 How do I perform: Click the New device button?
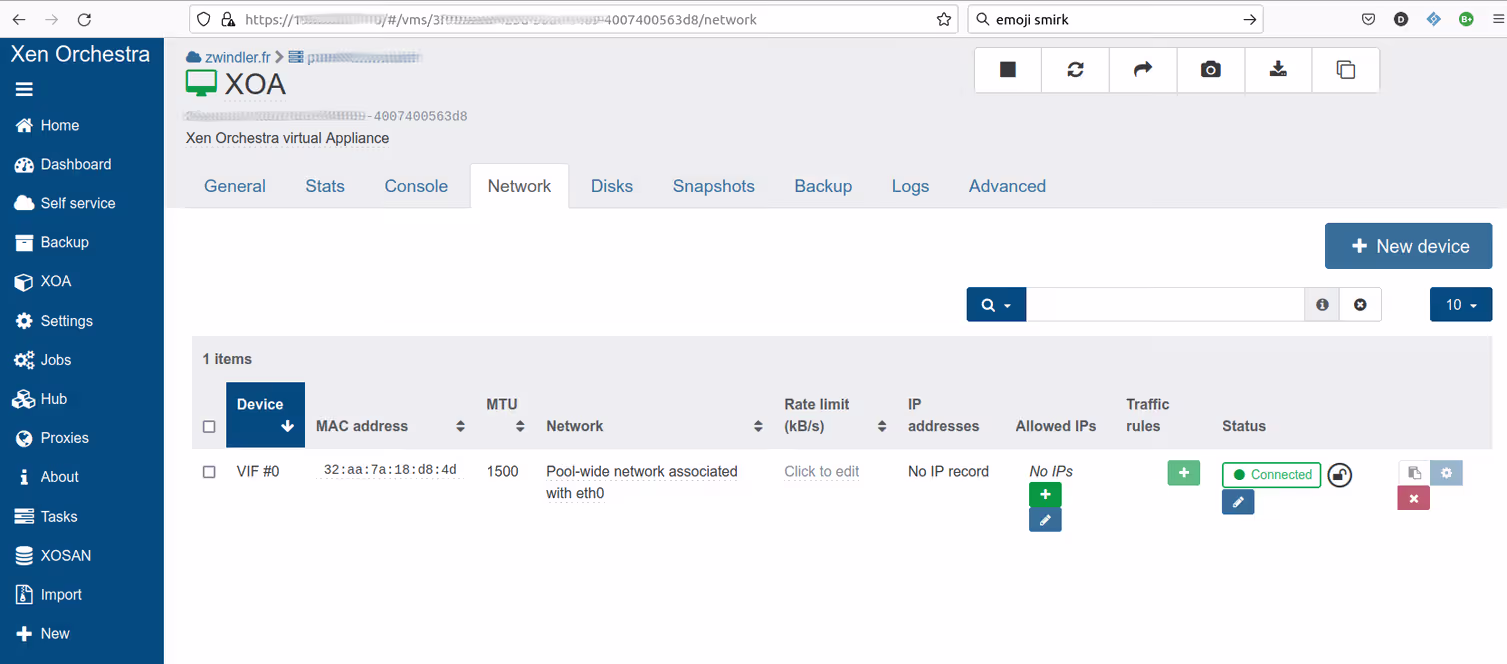[x=1408, y=246]
